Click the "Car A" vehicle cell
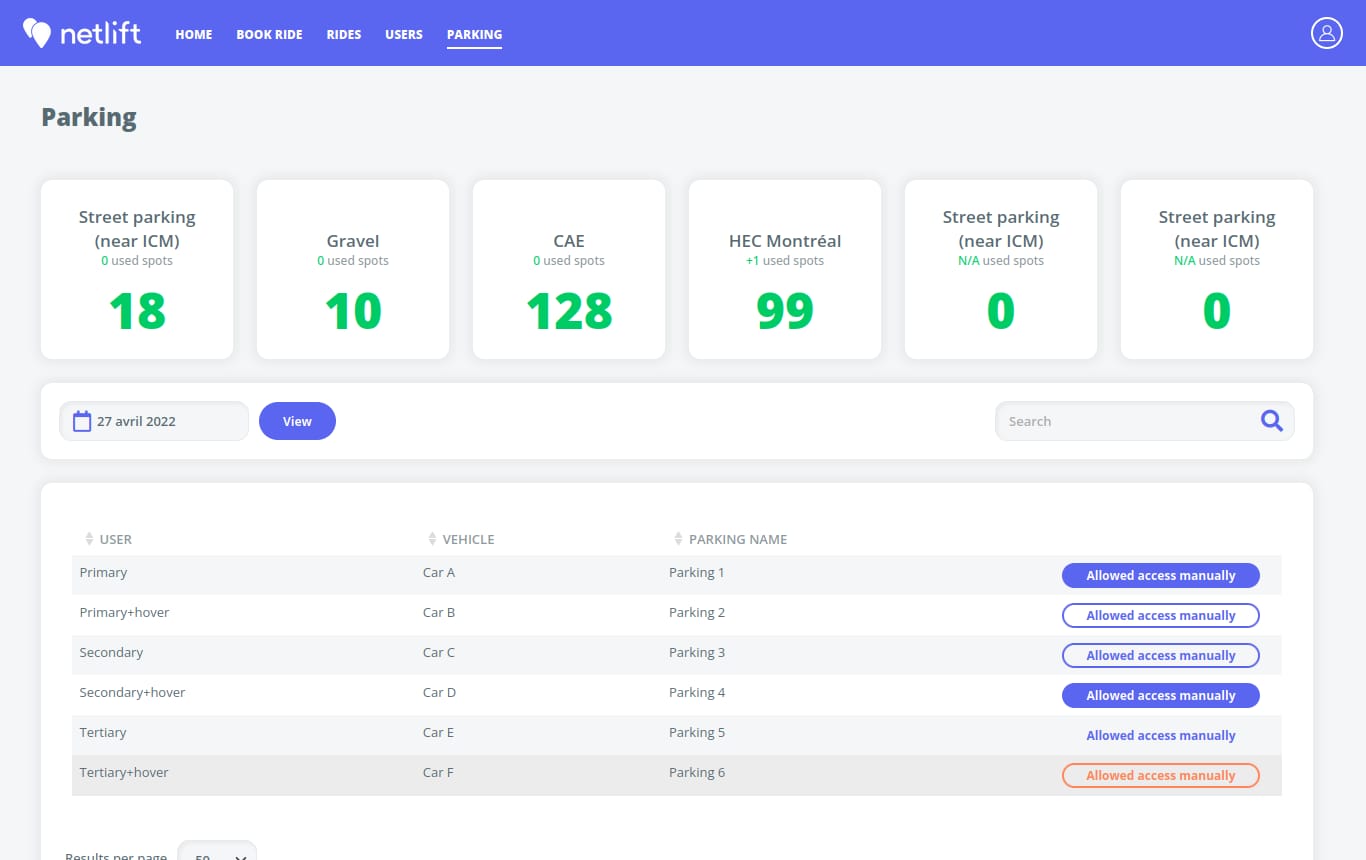Screen dimensions: 1366x860 [x=439, y=573]
